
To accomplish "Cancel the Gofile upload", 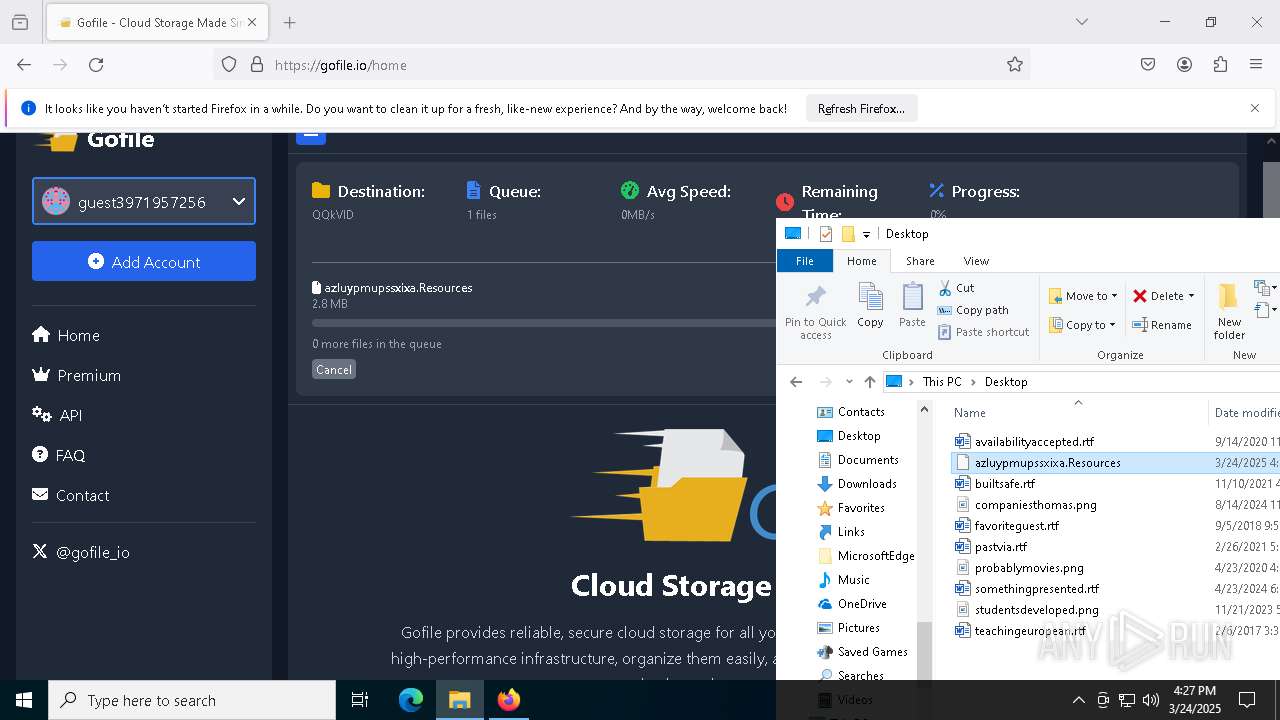I will 334,369.
